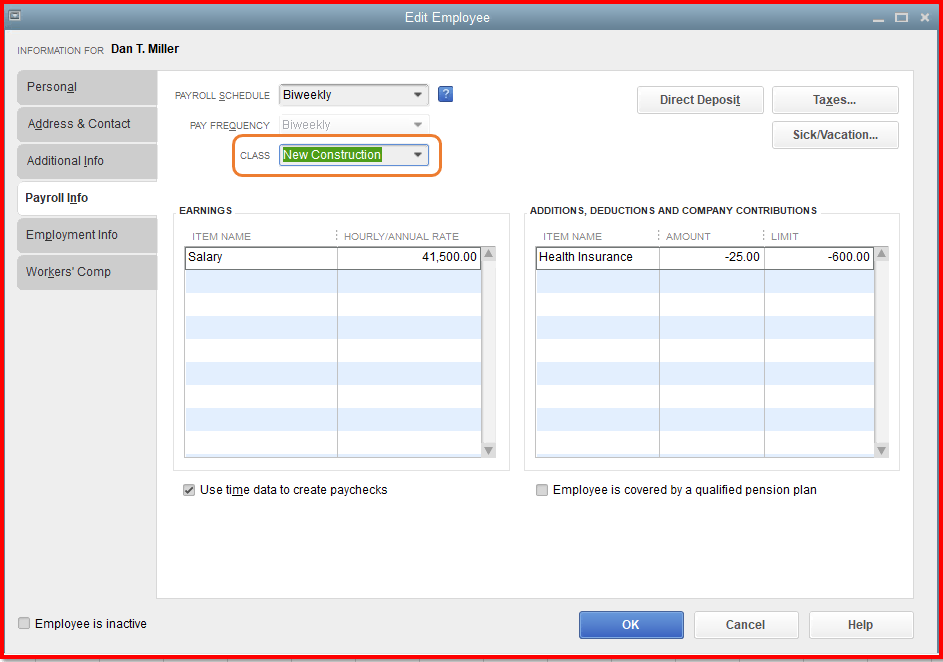Image resolution: width=943 pixels, height=662 pixels.
Task: Open the Pay Frequency dropdown
Action: (418, 124)
